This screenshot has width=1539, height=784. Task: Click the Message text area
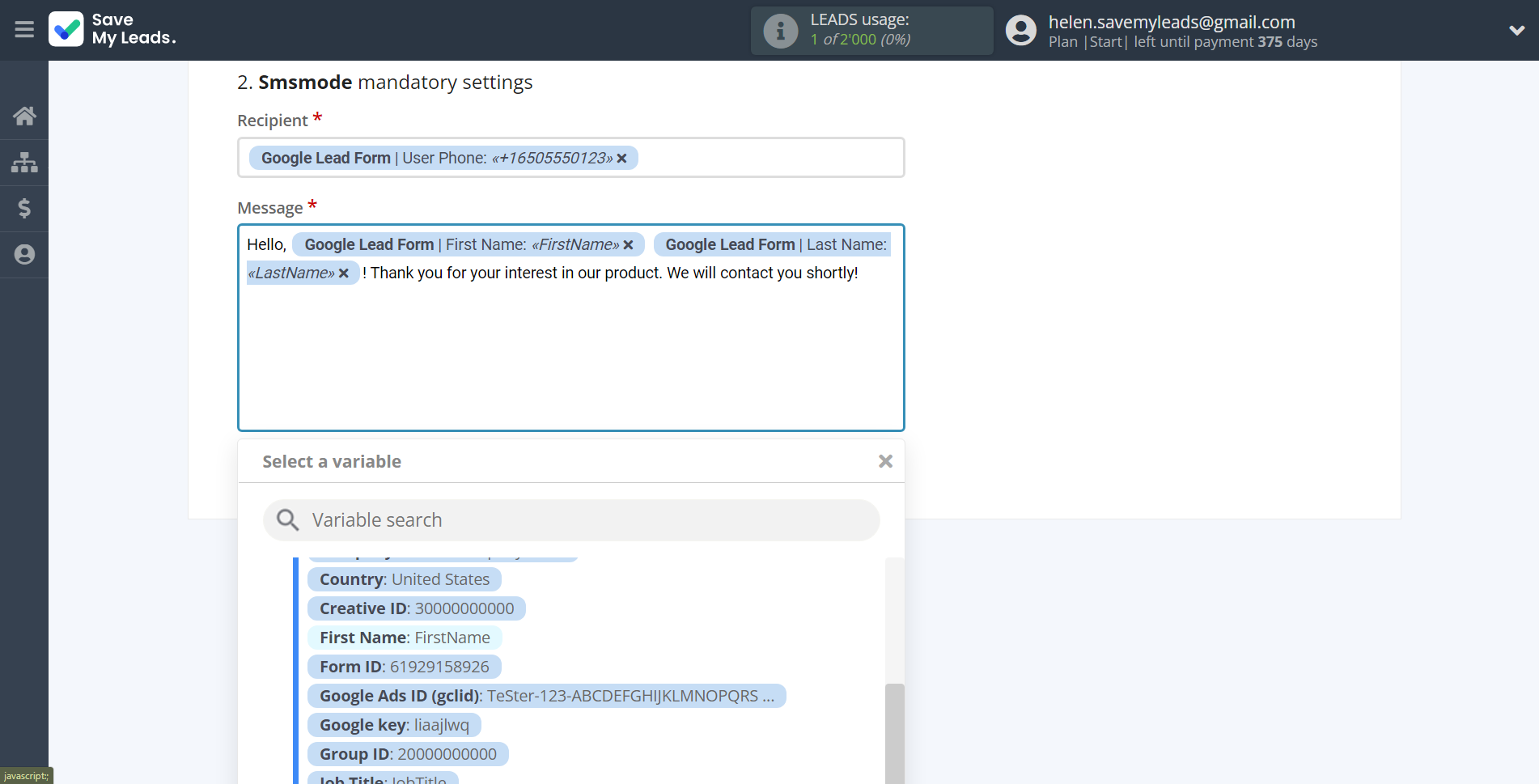571,328
